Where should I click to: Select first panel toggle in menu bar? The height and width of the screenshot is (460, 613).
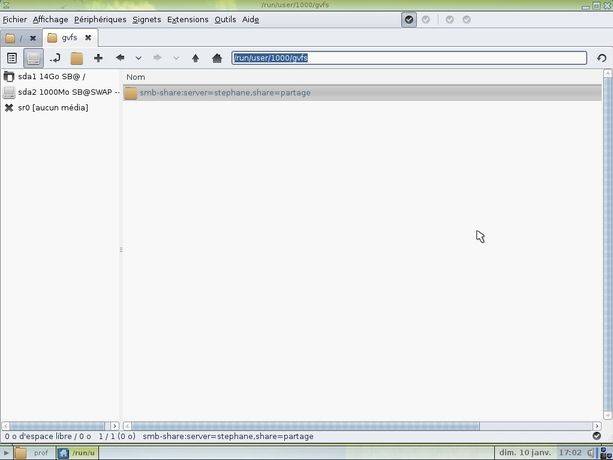[409, 20]
